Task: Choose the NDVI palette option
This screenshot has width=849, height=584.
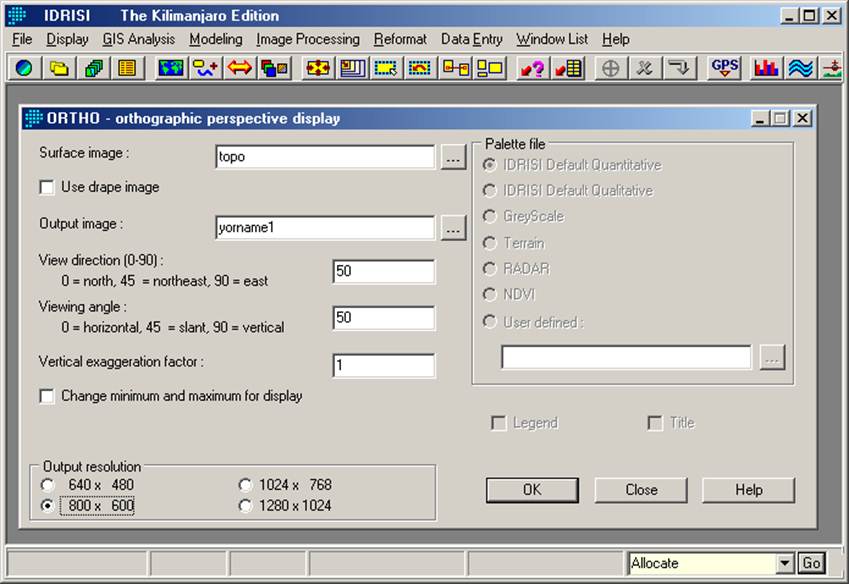Action: coord(489,294)
